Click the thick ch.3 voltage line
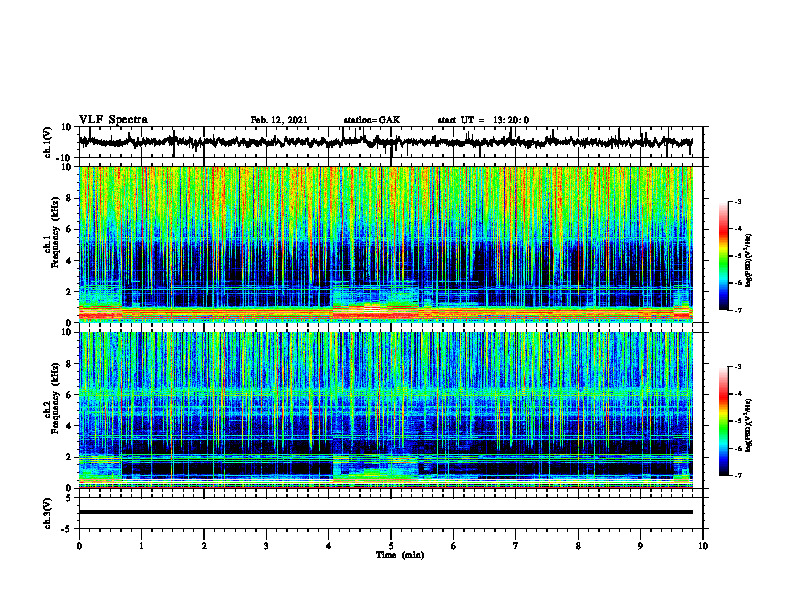792x612 pixels. pos(385,512)
